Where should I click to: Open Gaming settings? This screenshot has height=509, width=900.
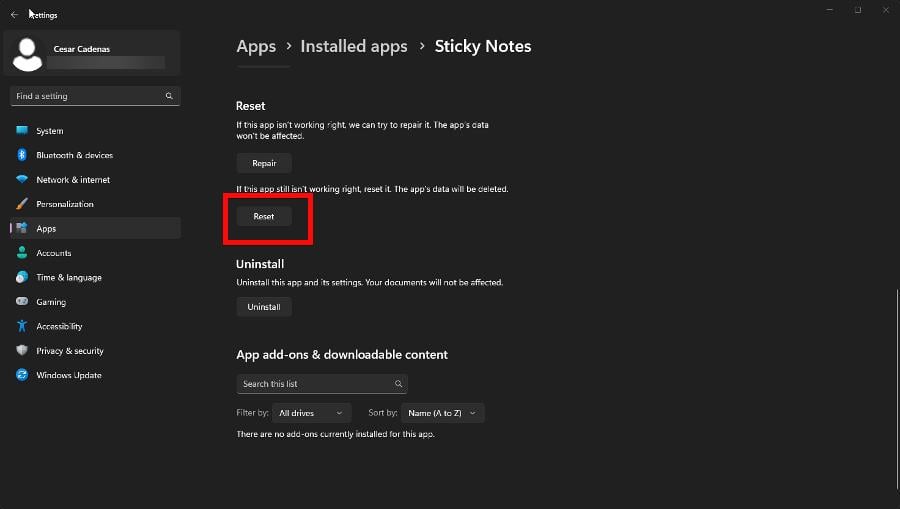[x=95, y=301]
